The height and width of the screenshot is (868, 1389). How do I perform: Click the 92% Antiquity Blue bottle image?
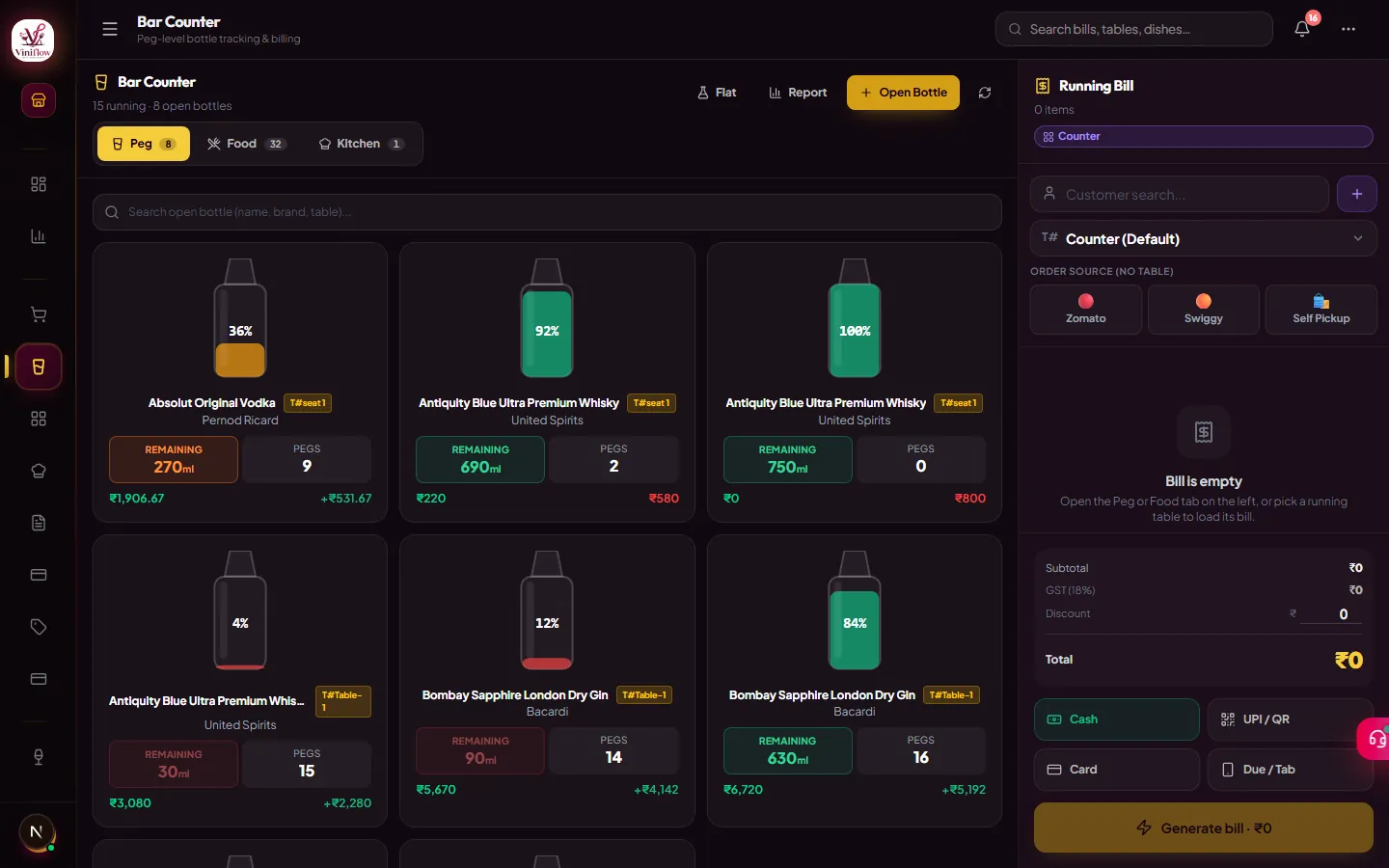tap(547, 318)
